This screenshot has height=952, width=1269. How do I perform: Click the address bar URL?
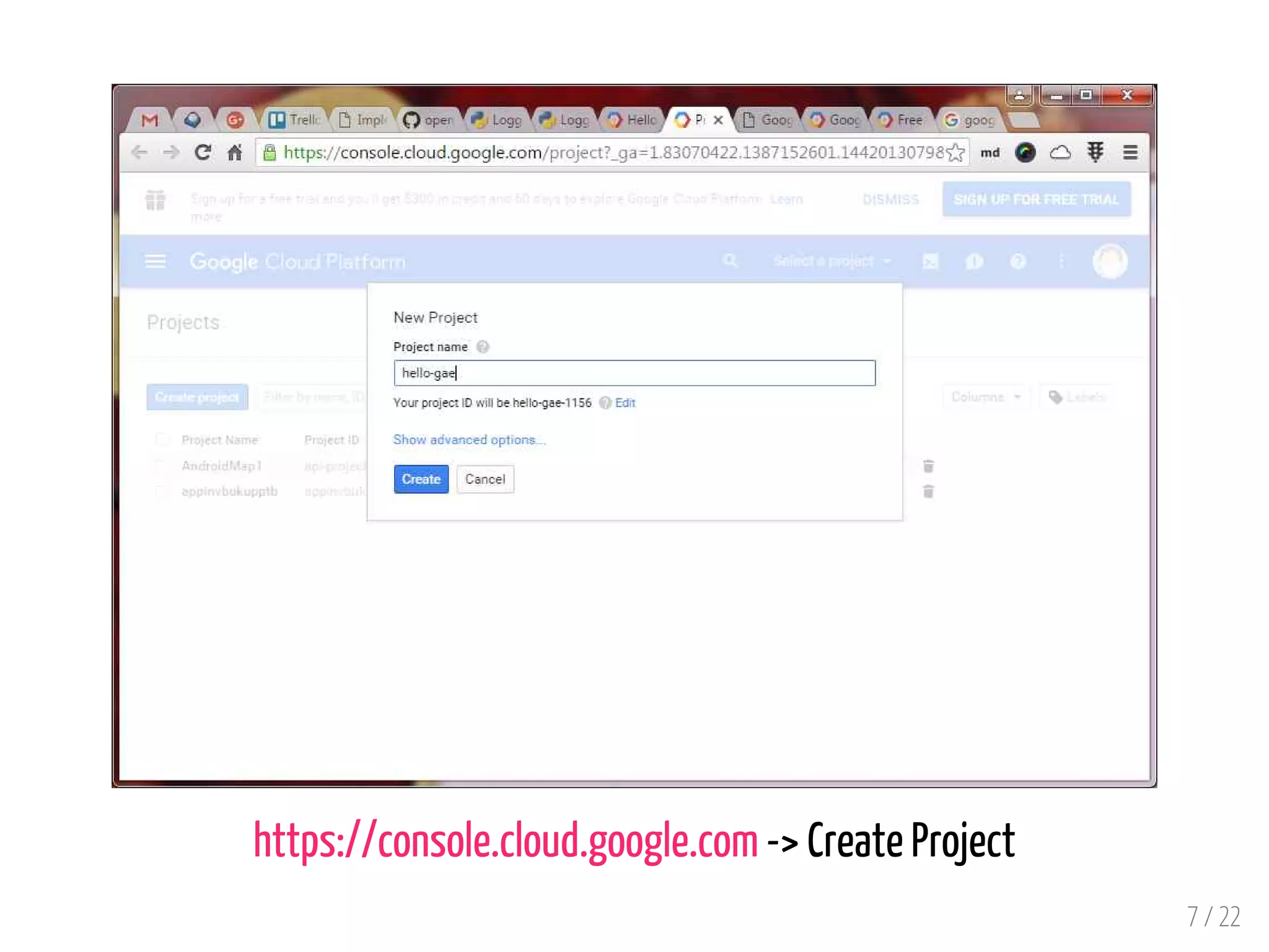coord(613,152)
